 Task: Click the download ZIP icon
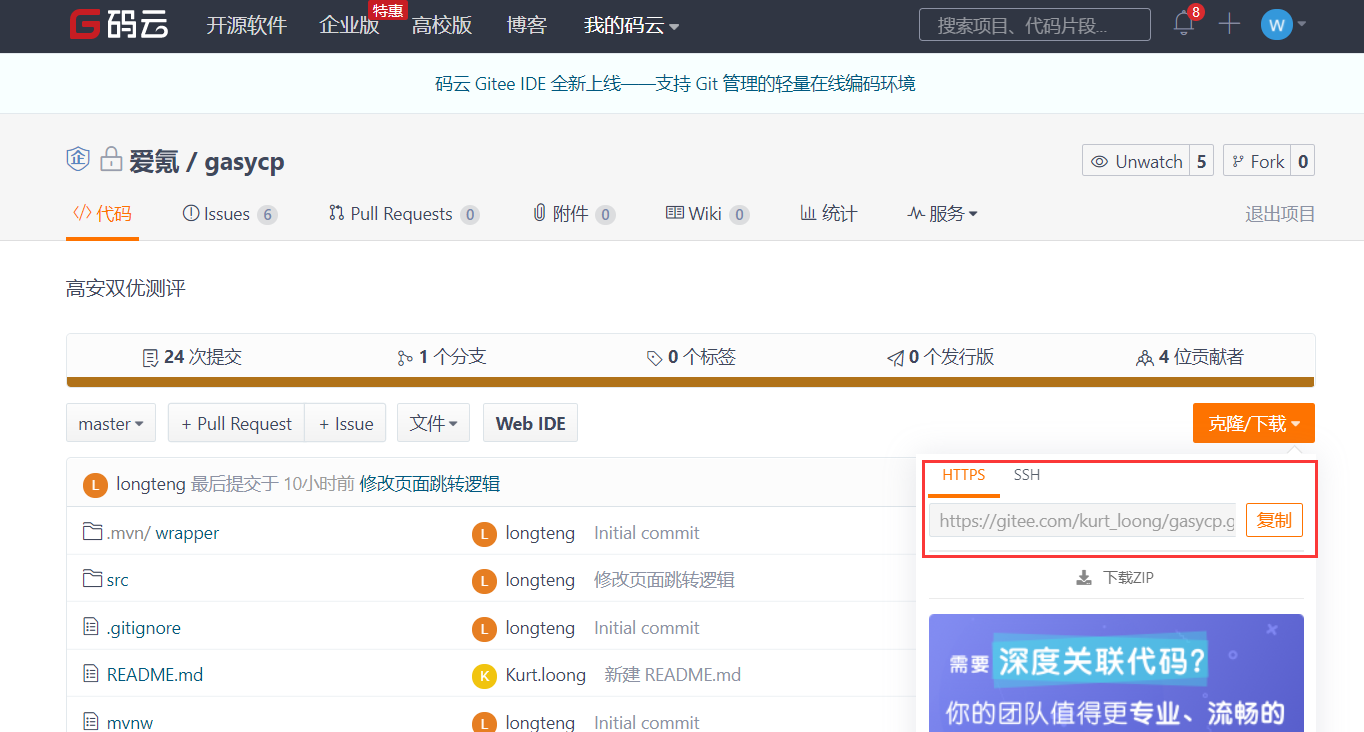click(x=1084, y=577)
